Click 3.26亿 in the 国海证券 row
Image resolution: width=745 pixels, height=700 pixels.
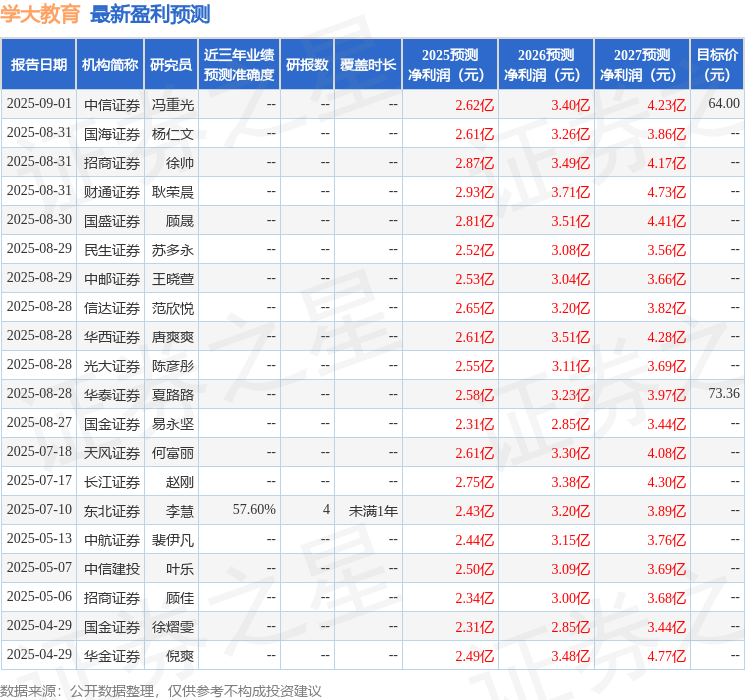[571, 134]
